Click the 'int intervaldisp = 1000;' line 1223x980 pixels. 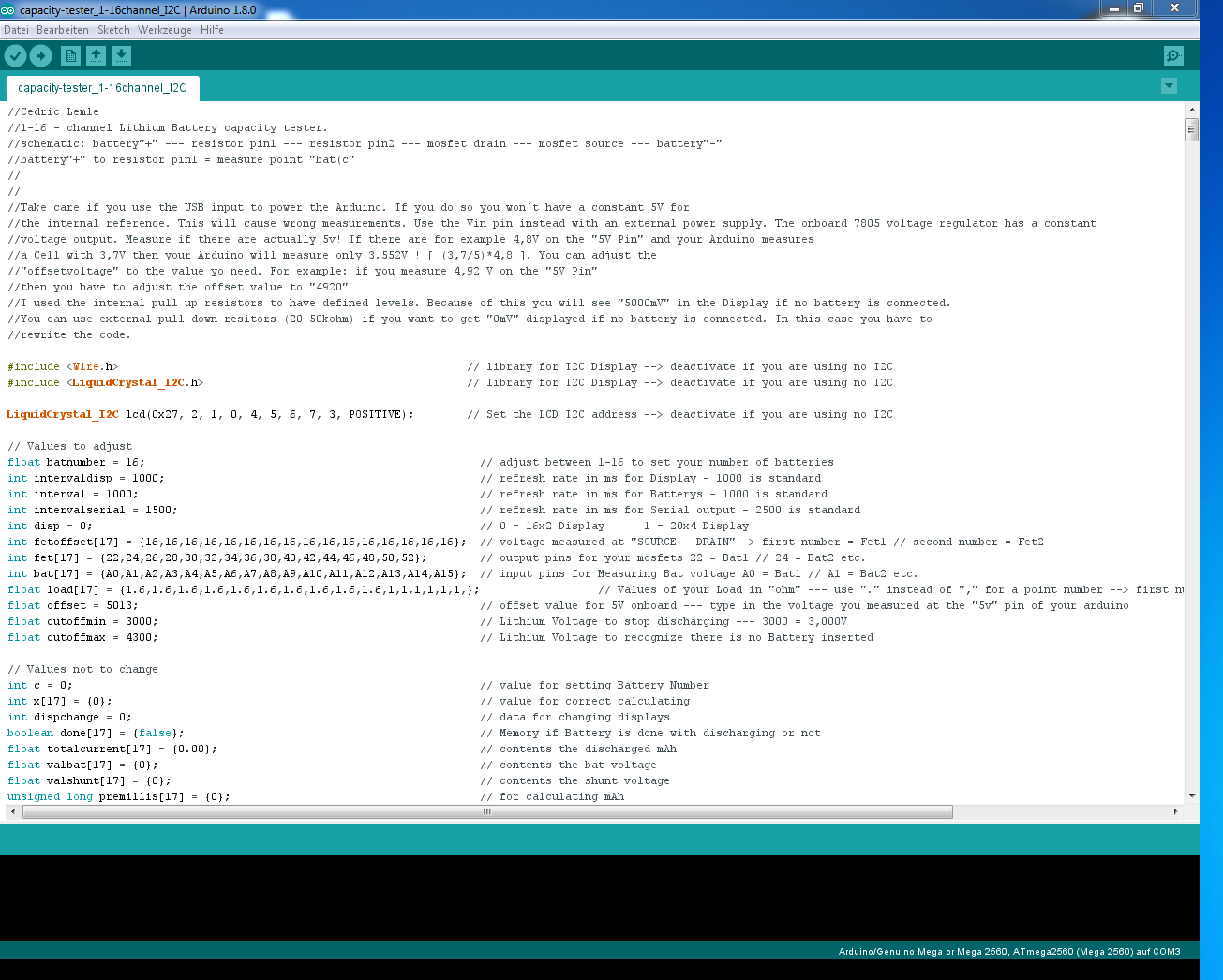click(x=86, y=478)
